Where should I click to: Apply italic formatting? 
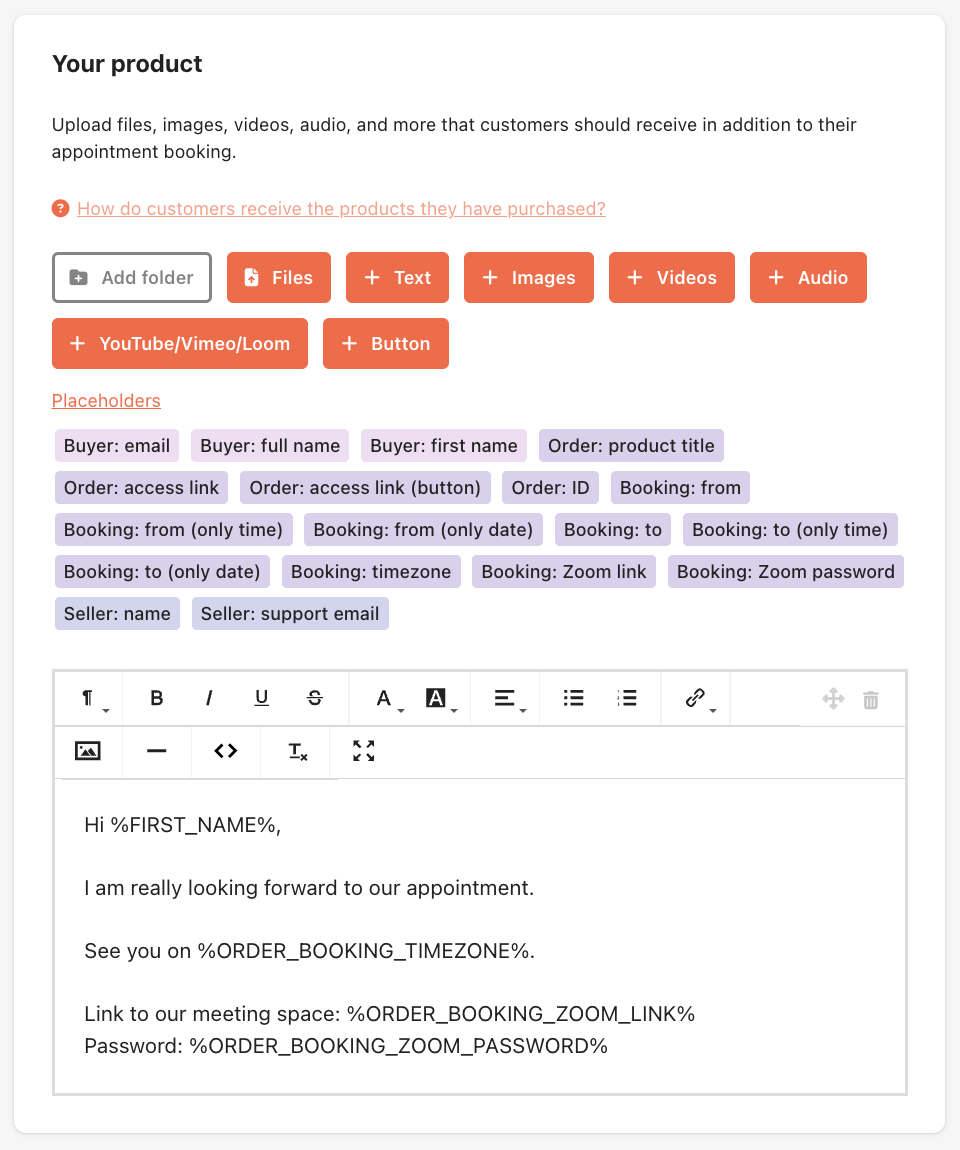(209, 698)
